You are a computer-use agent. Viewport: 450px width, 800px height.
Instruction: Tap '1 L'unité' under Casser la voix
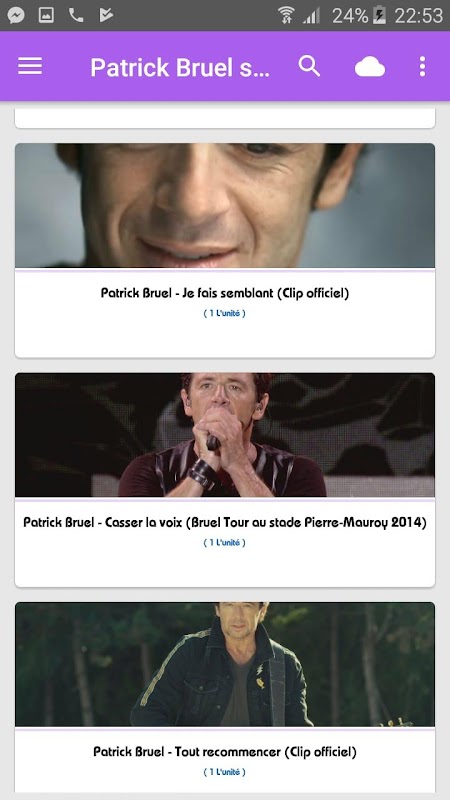click(x=225, y=543)
